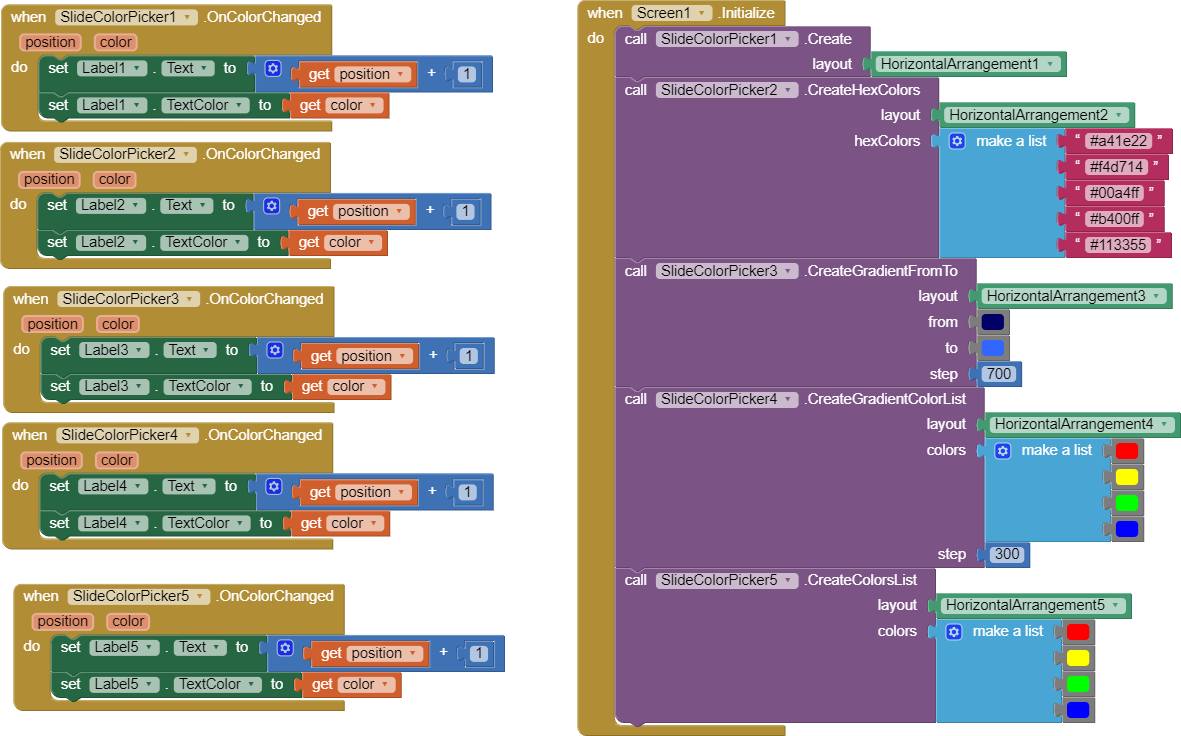
Task: Expand the get color dropdown for Label4
Action: click(x=374, y=523)
